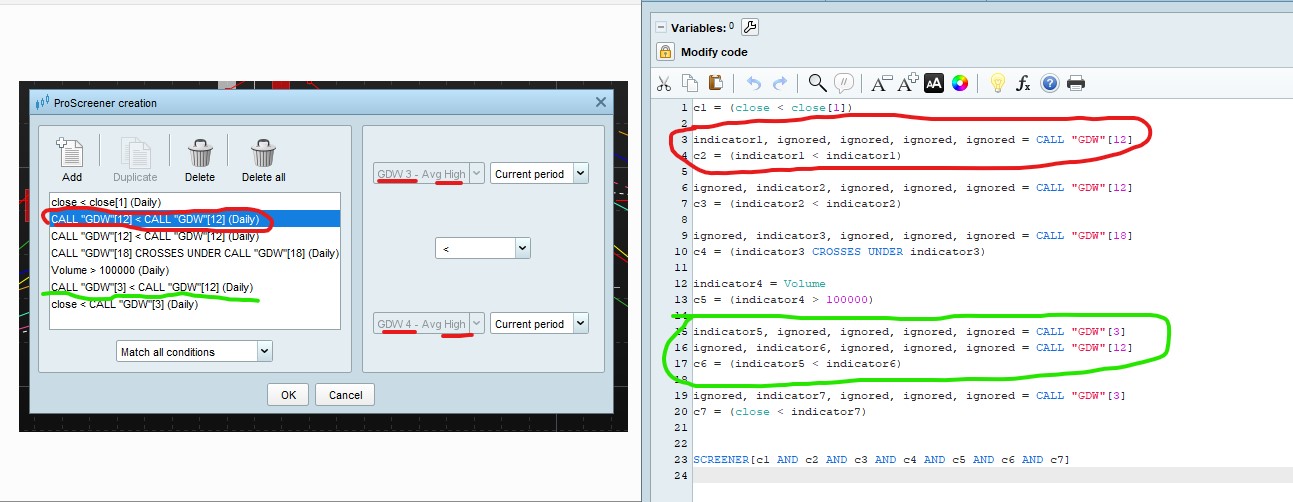The height and width of the screenshot is (502, 1293).
Task: Click code line 17 'c6 = (indicator5 < indicator6)'
Action: [x=797, y=363]
